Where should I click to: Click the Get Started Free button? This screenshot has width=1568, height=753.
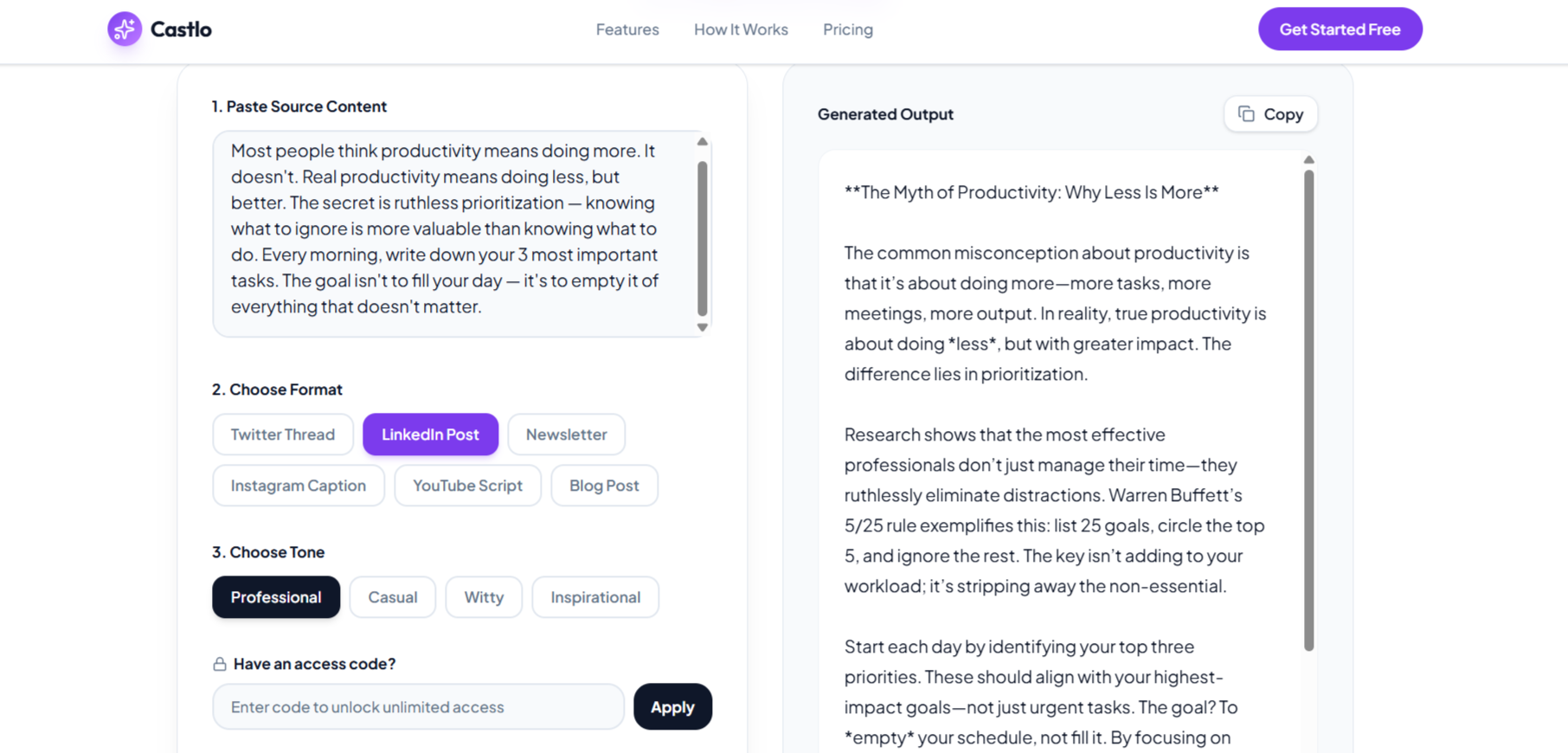pyautogui.click(x=1340, y=29)
